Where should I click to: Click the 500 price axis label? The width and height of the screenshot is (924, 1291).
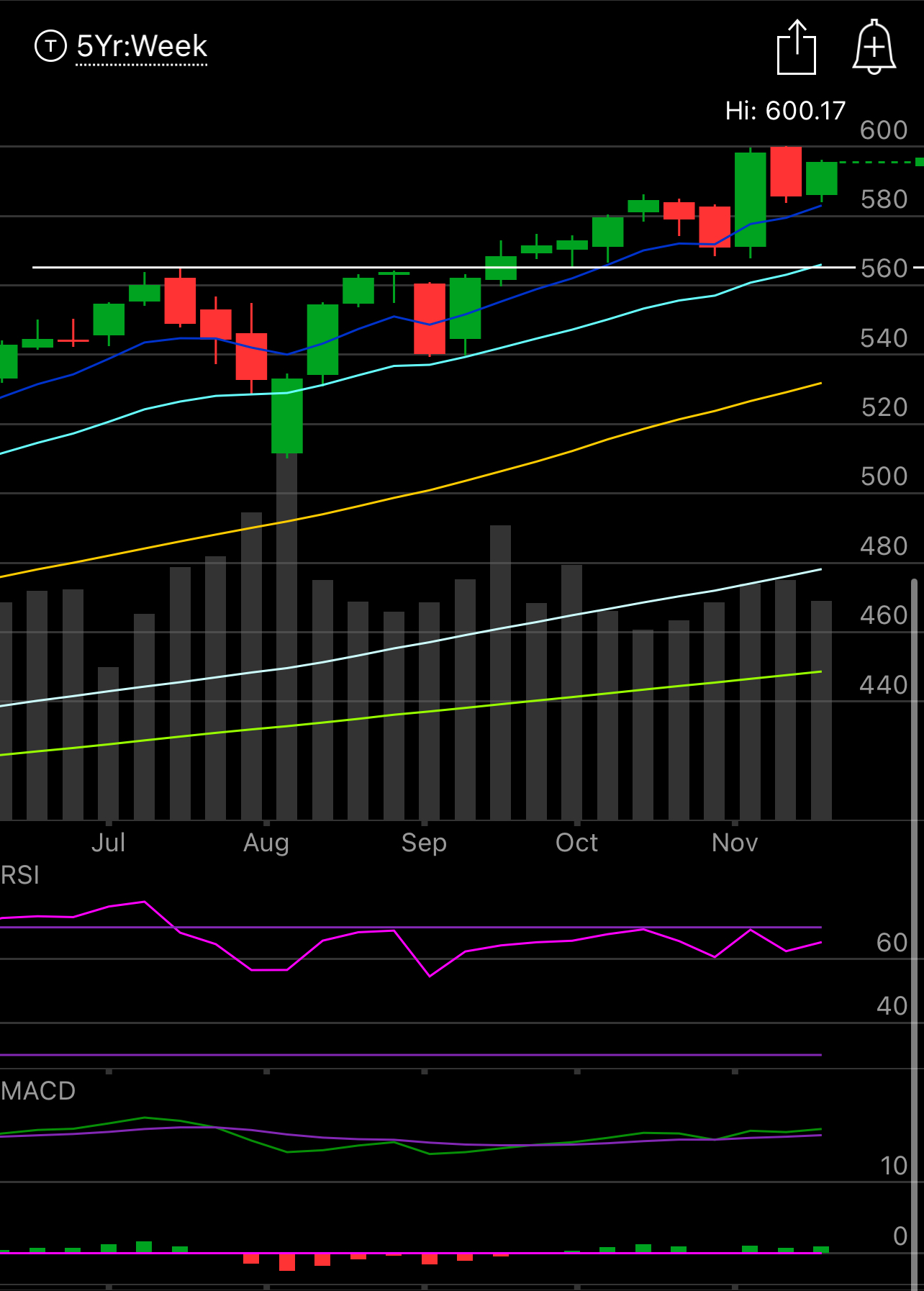[x=884, y=476]
